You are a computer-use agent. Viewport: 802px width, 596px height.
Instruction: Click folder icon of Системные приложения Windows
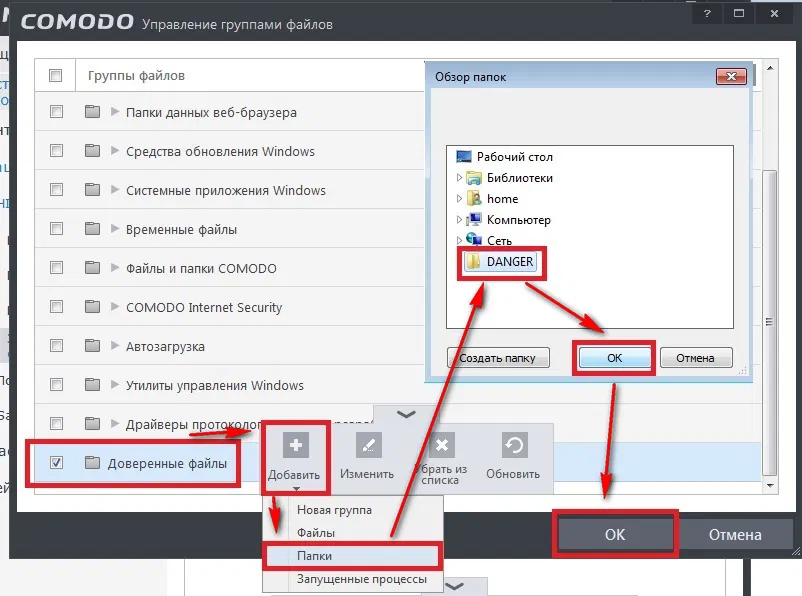click(92, 190)
